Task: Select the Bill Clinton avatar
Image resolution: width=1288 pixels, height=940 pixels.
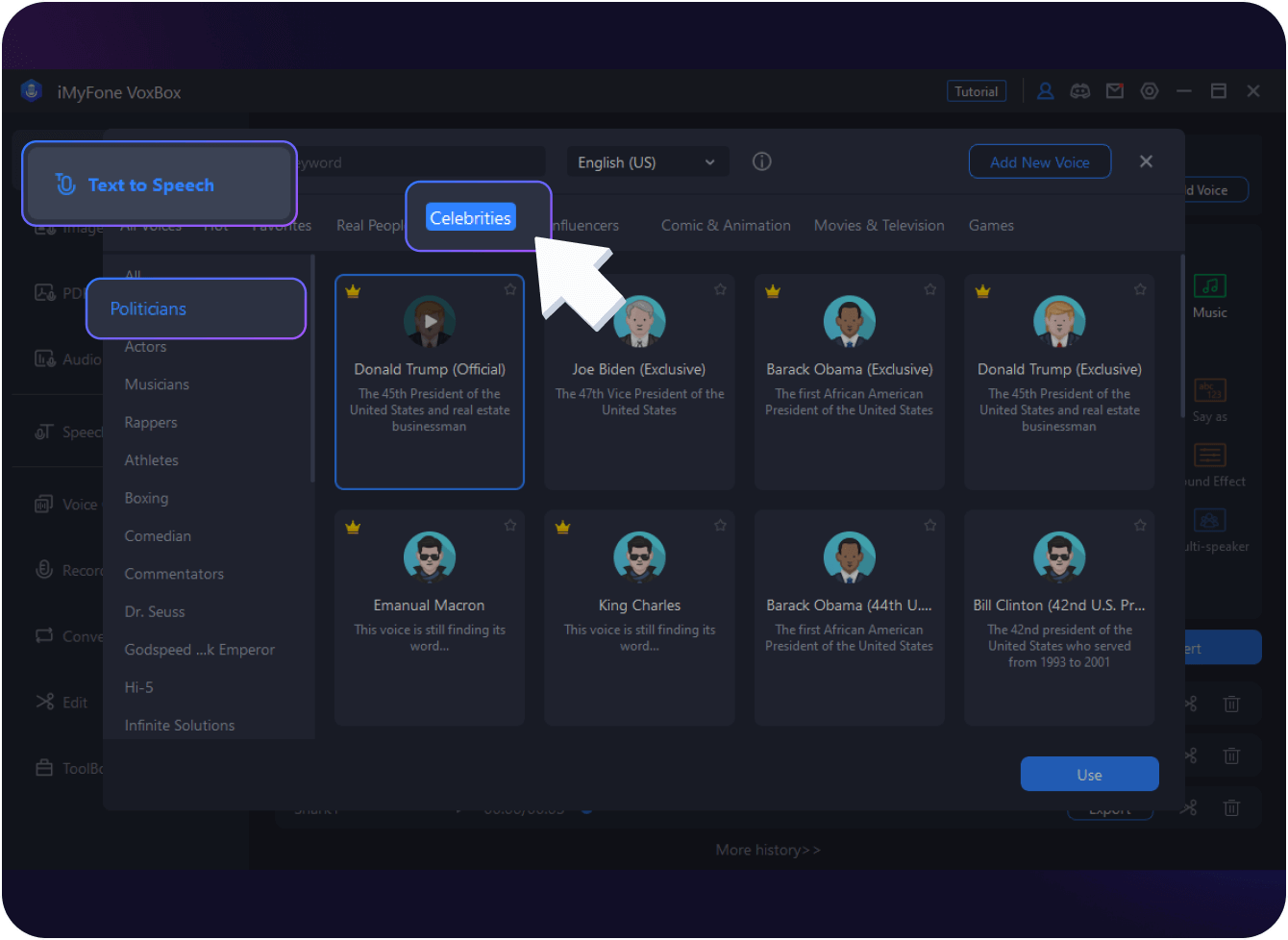Action: [x=1059, y=557]
